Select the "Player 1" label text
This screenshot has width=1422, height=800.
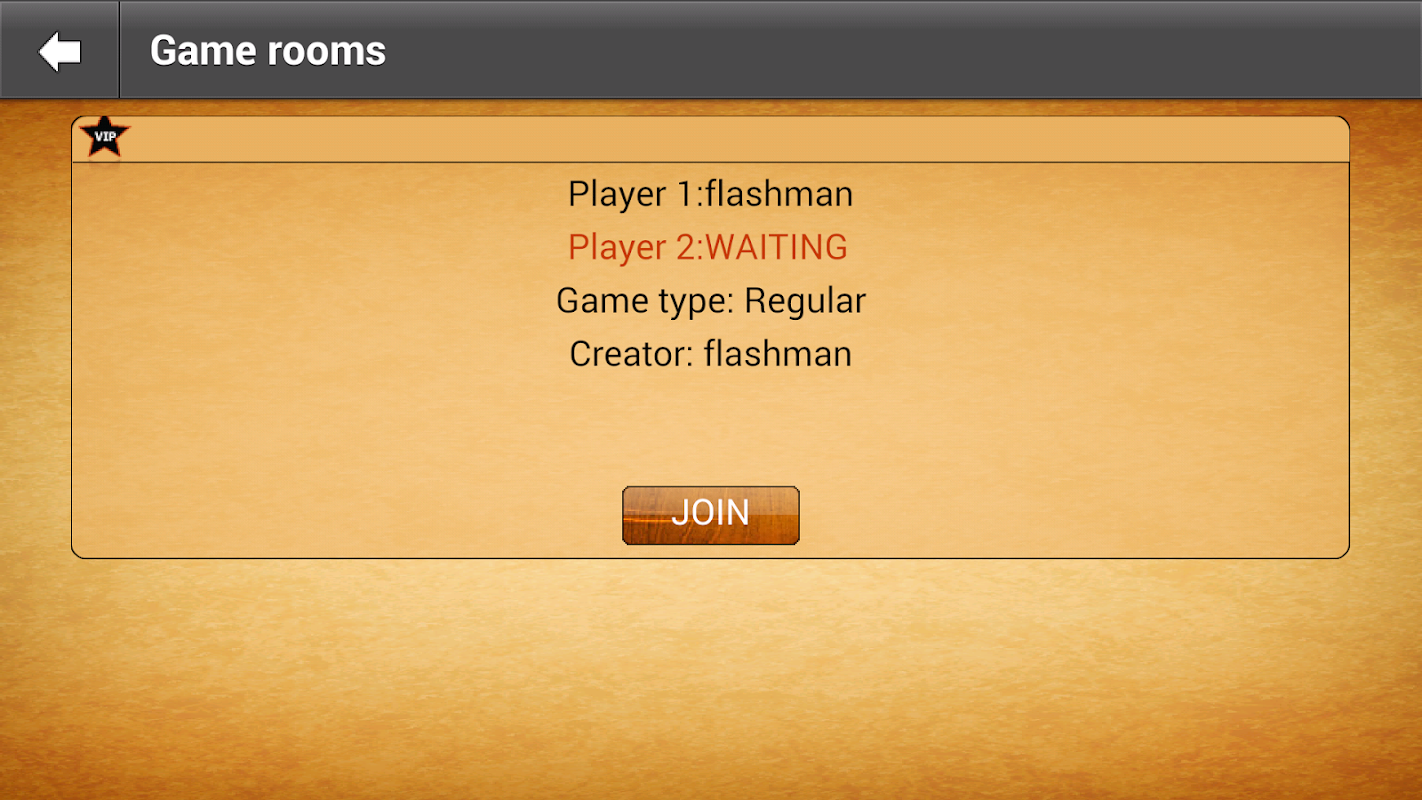(x=631, y=194)
